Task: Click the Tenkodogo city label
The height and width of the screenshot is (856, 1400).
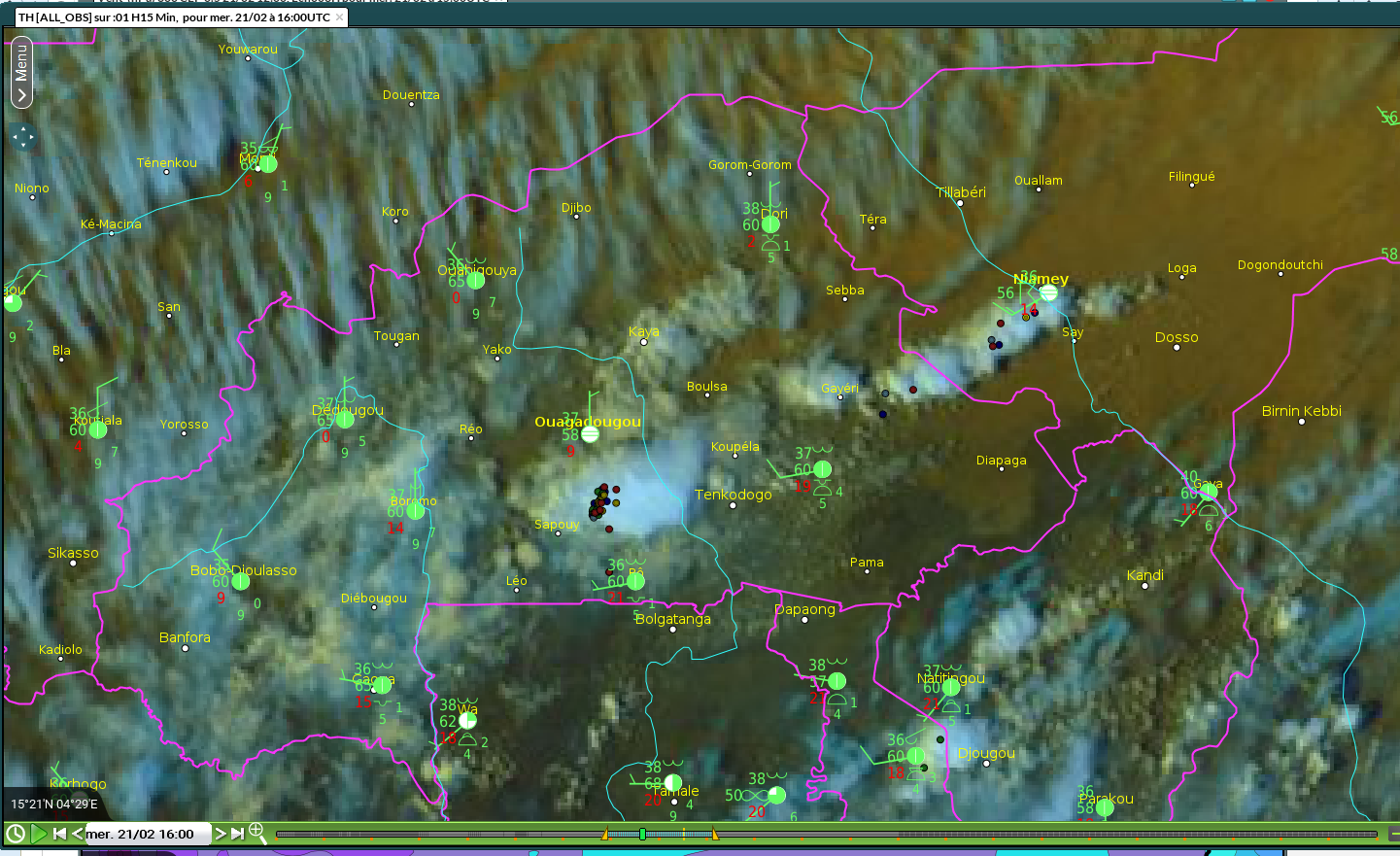Action: 734,495
